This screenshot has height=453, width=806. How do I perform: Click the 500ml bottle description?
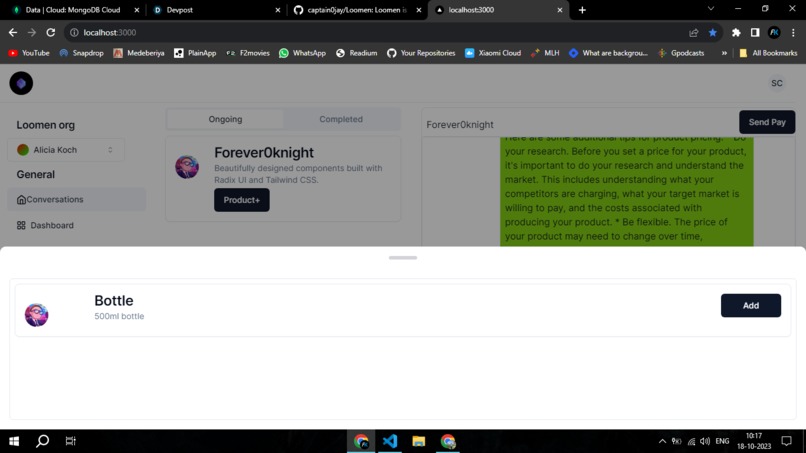119,316
